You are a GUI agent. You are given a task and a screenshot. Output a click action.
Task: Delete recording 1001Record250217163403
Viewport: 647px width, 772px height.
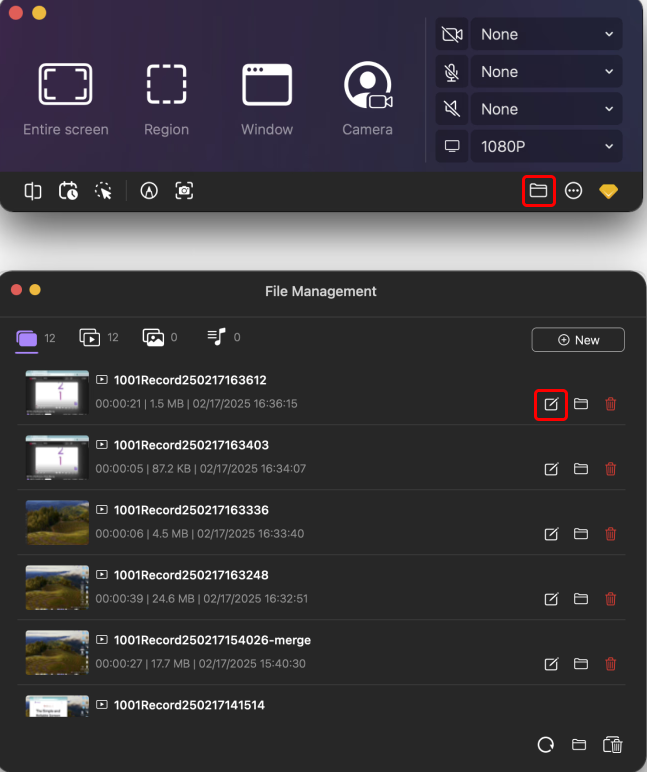click(611, 469)
